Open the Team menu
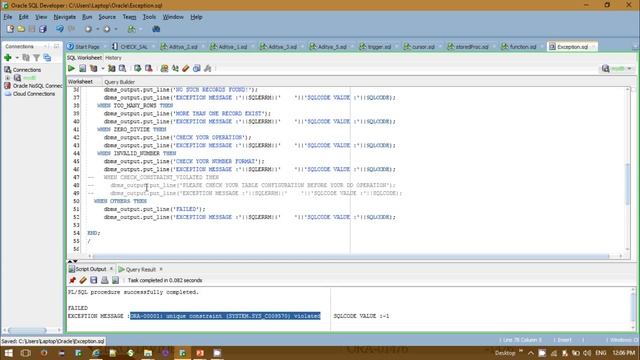 point(129,17)
